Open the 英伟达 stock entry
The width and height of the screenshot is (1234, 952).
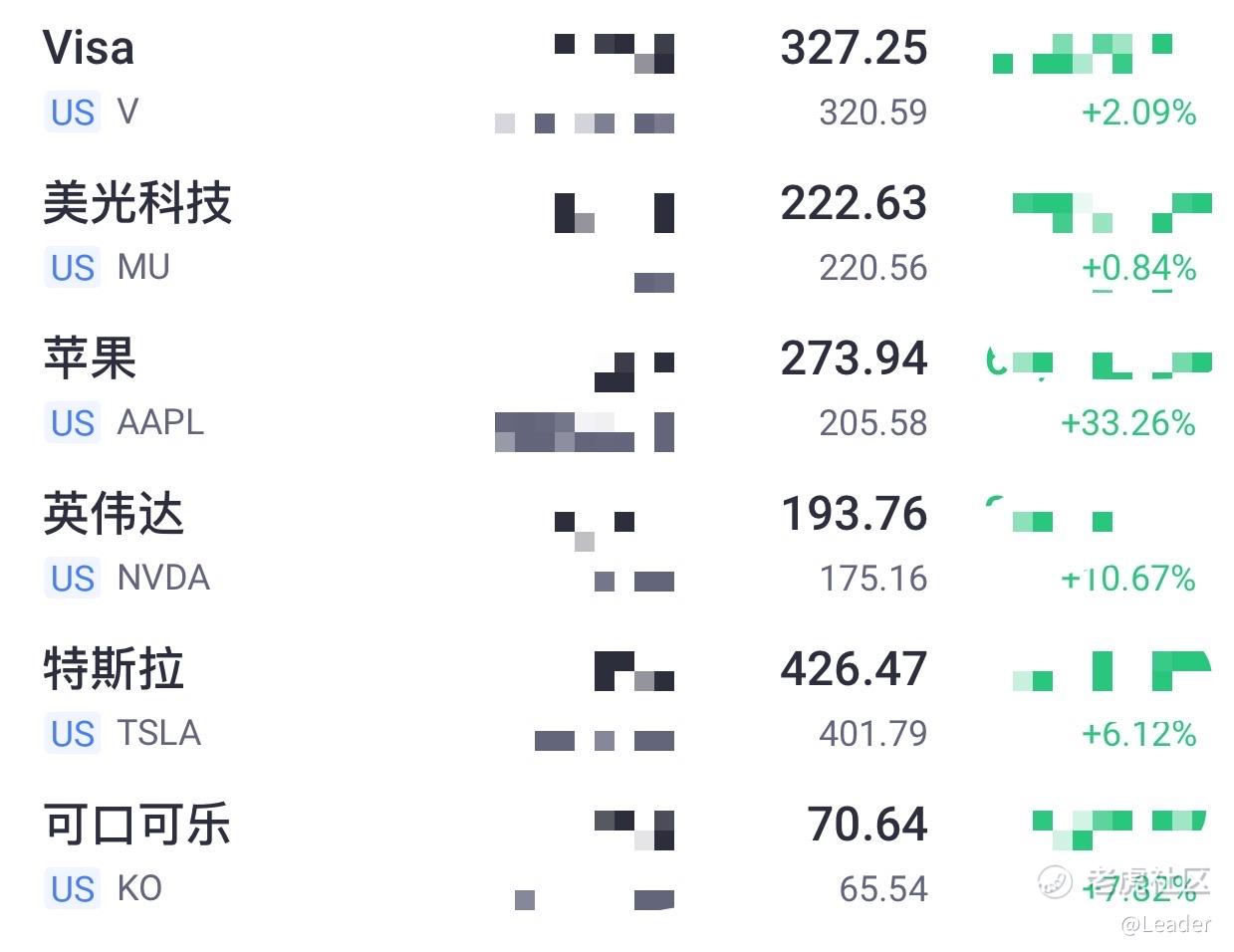(114, 514)
